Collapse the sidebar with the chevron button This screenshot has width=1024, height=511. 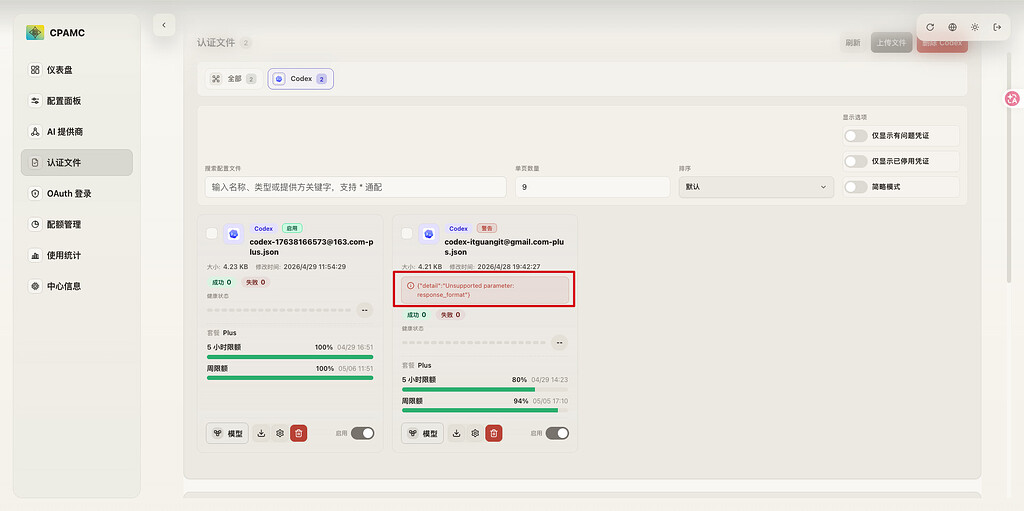point(164,25)
